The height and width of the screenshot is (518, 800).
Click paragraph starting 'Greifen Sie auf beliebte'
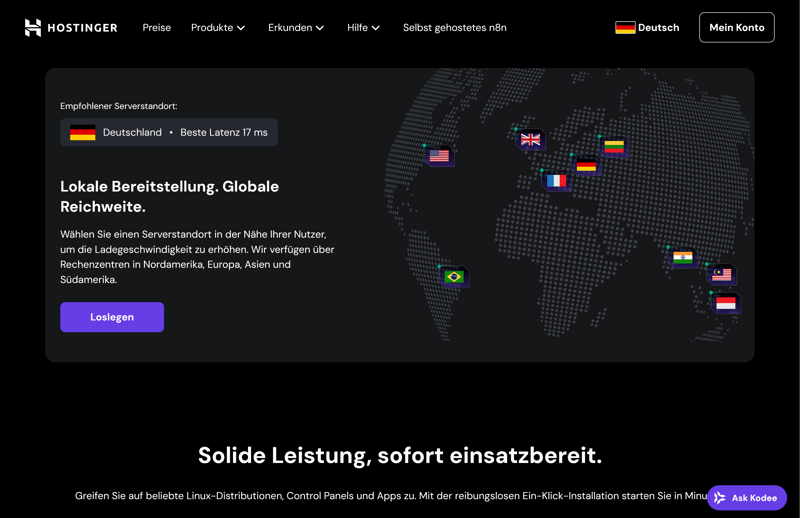[391, 496]
